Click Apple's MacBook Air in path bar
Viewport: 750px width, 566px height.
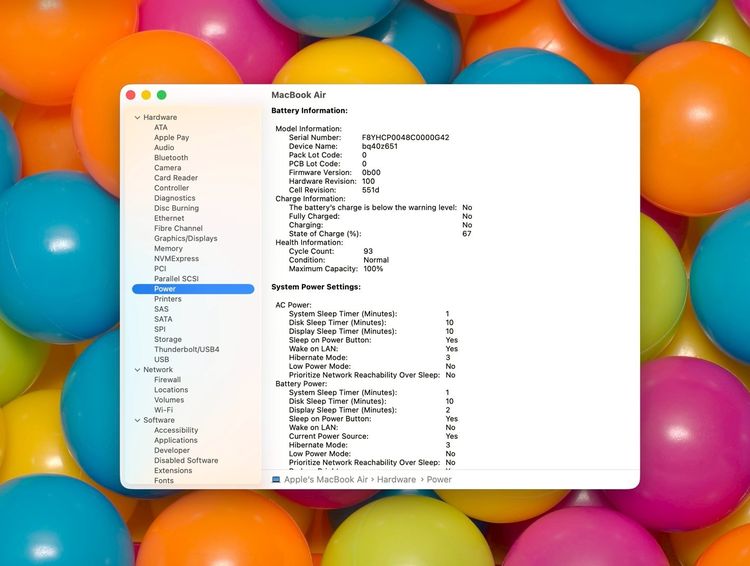(326, 479)
